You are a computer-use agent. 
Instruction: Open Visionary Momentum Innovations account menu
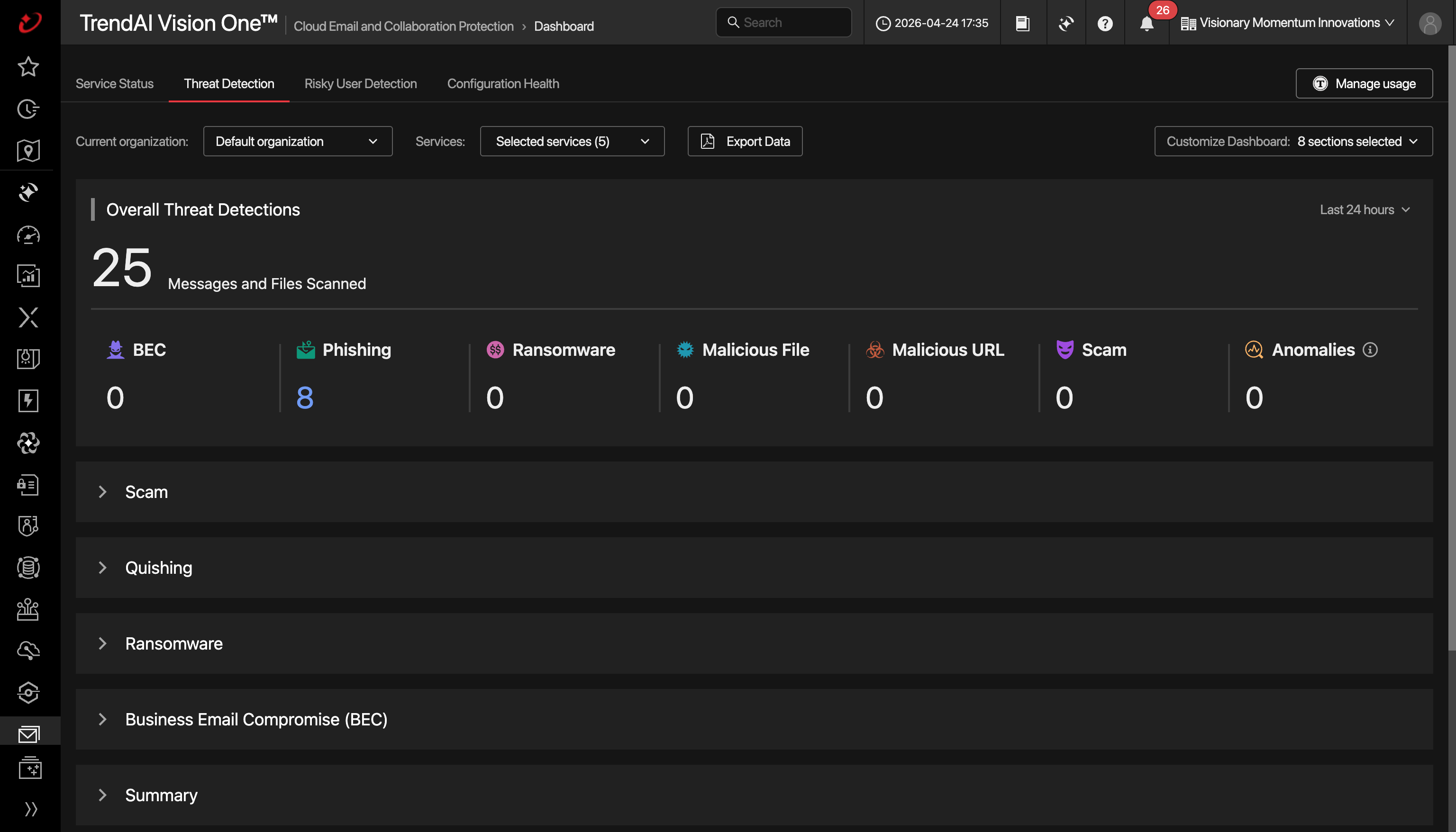[1287, 23]
